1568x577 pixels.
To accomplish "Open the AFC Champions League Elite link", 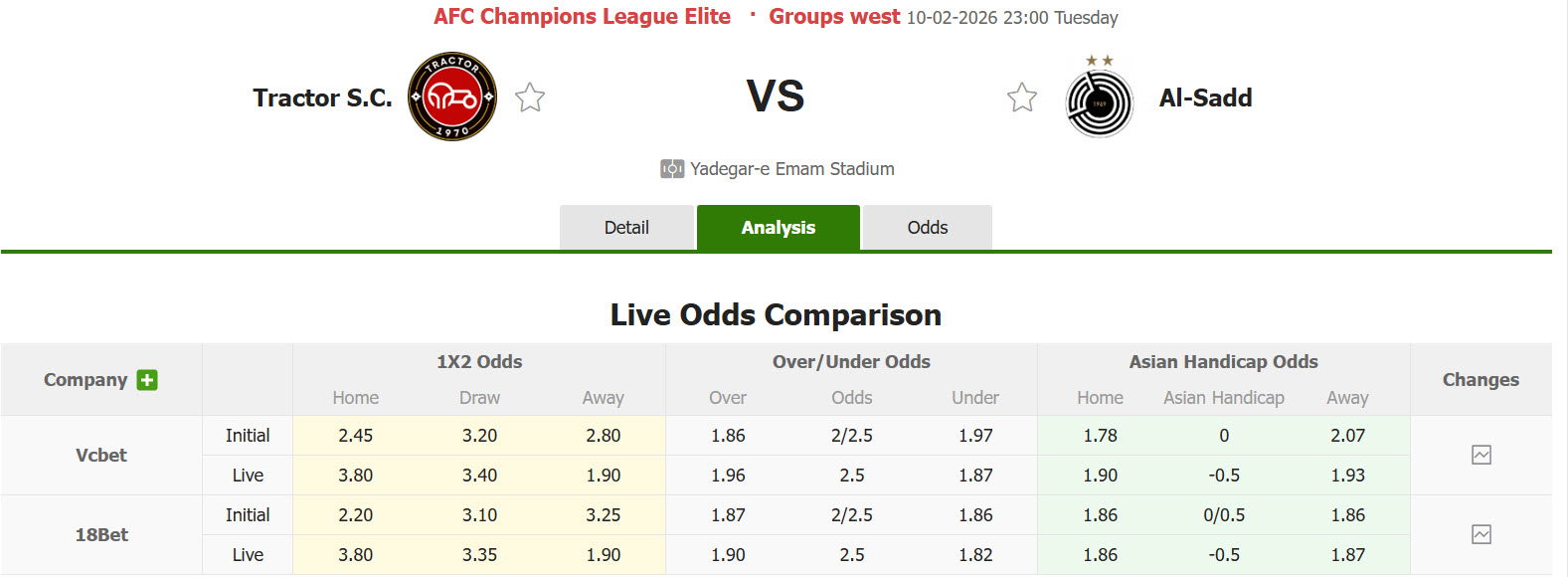I will [582, 17].
